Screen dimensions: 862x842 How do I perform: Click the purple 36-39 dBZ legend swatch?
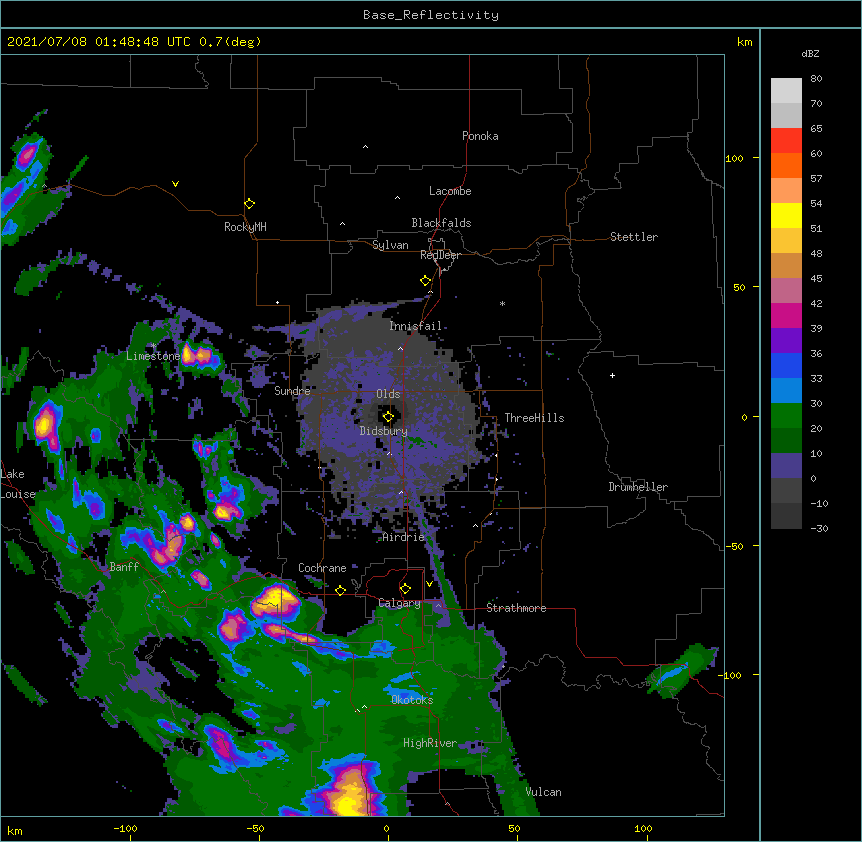(x=786, y=341)
